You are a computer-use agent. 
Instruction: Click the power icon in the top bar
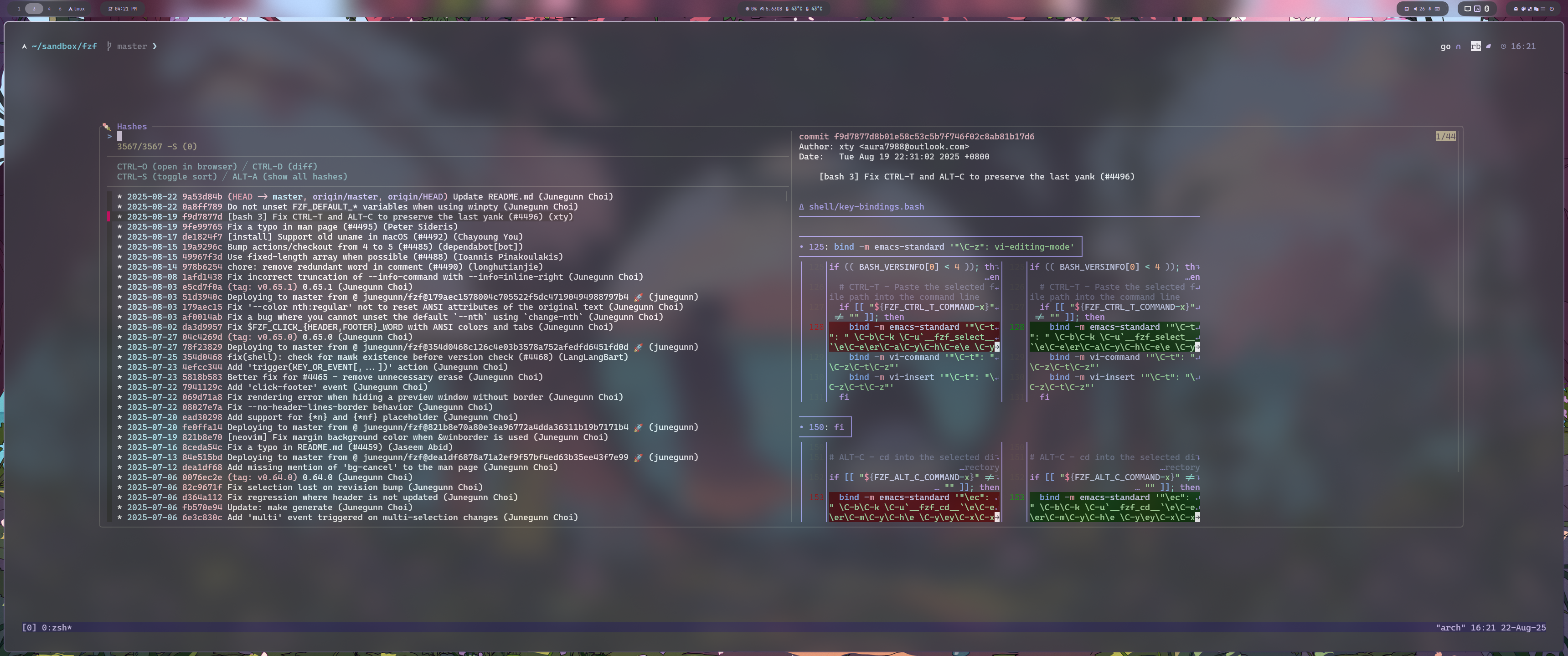tap(1552, 9)
